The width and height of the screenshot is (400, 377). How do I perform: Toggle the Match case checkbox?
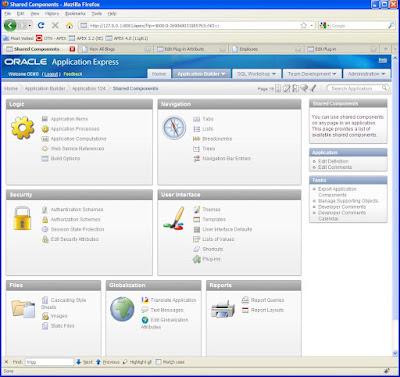coord(158,362)
